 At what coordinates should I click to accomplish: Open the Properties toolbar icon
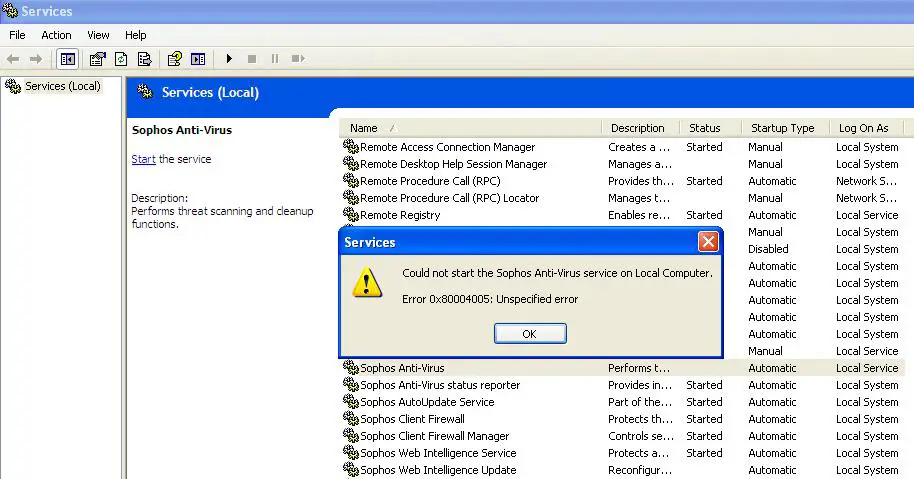(x=97, y=59)
